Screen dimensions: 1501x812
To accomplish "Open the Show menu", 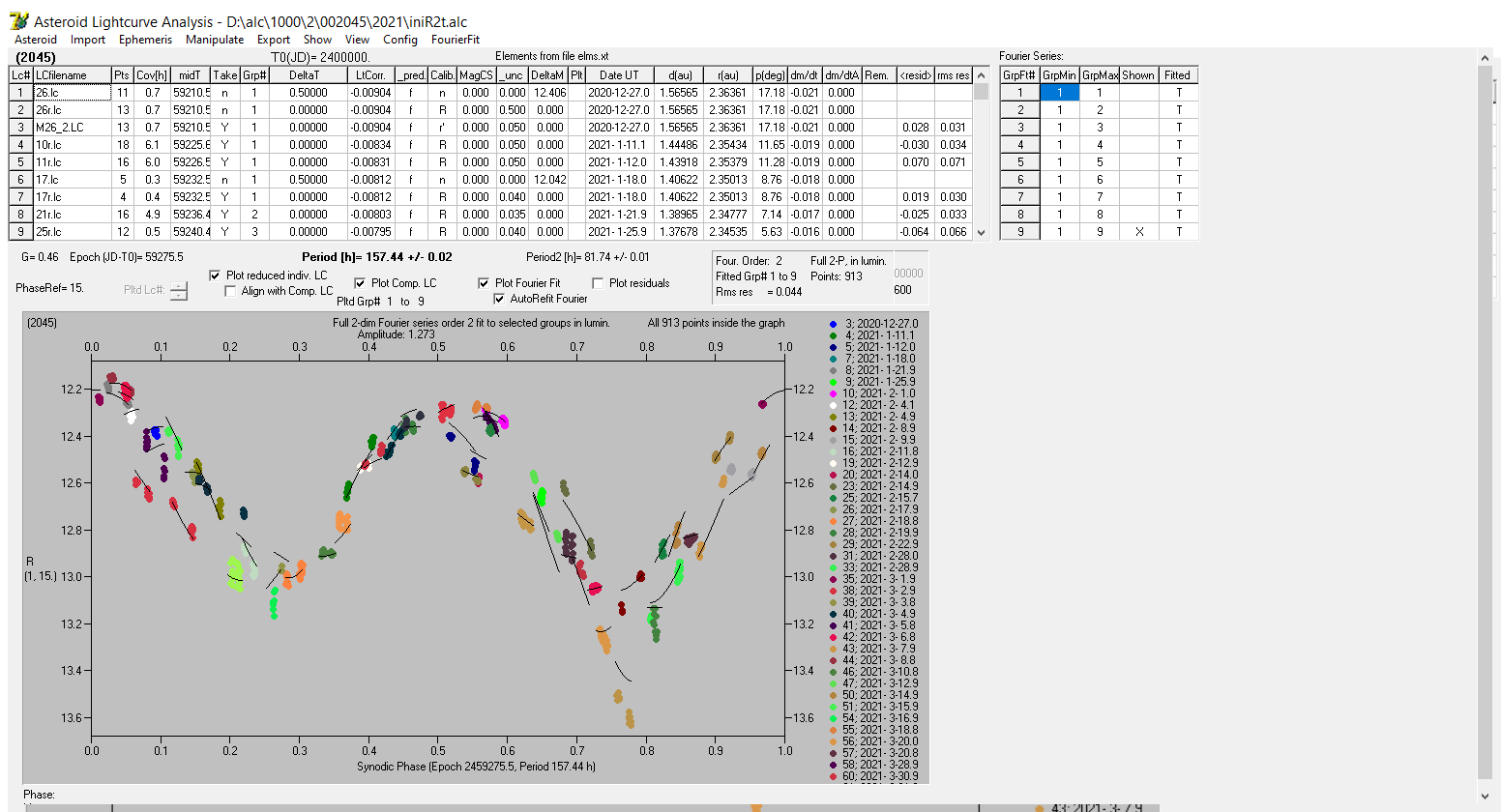I will (317, 40).
